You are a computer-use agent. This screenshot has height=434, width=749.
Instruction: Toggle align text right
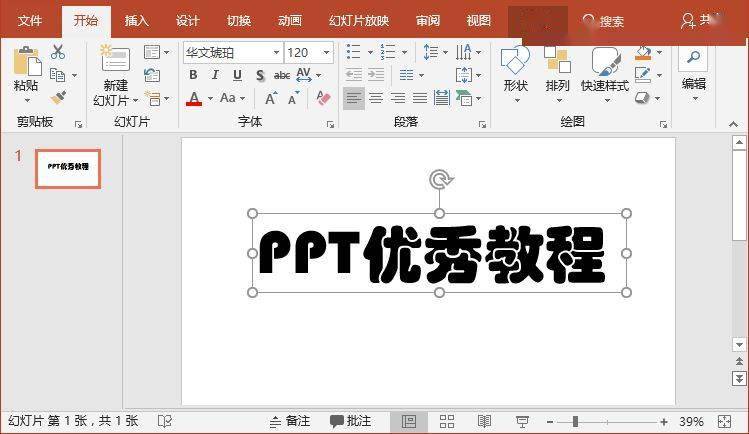pos(398,98)
